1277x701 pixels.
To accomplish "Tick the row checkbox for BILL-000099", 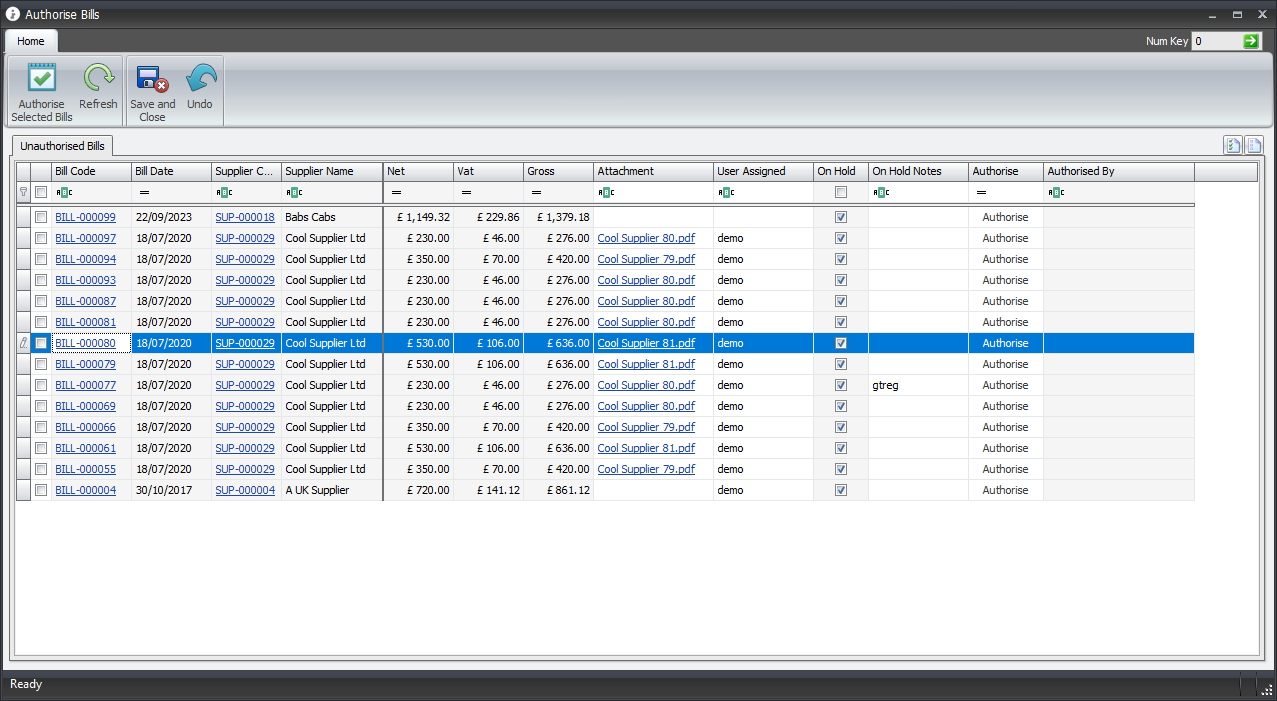I will pyautogui.click(x=41, y=217).
